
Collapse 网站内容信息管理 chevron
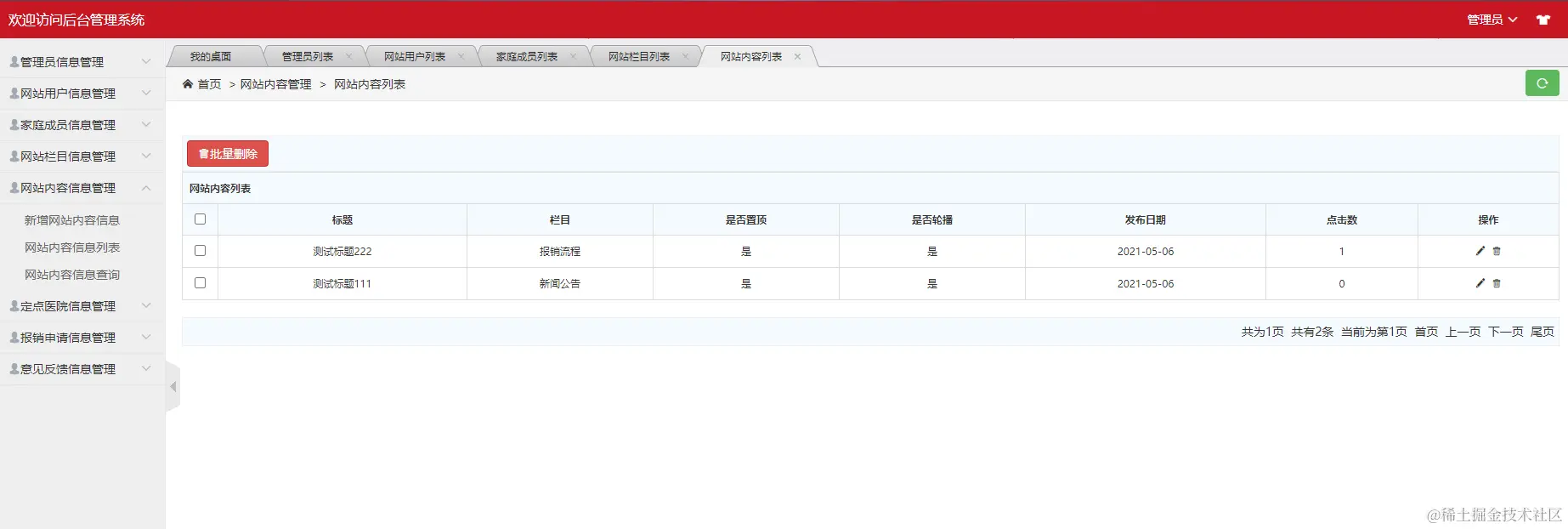[146, 187]
